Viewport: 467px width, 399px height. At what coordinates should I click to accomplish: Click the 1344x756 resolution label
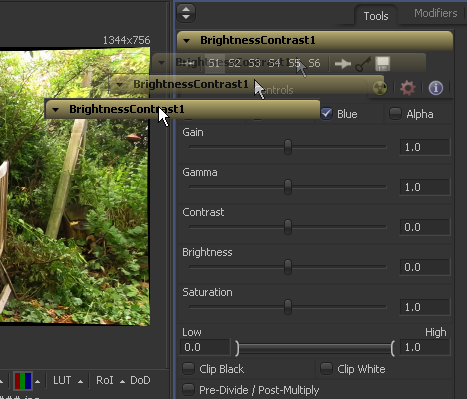click(x=126, y=40)
